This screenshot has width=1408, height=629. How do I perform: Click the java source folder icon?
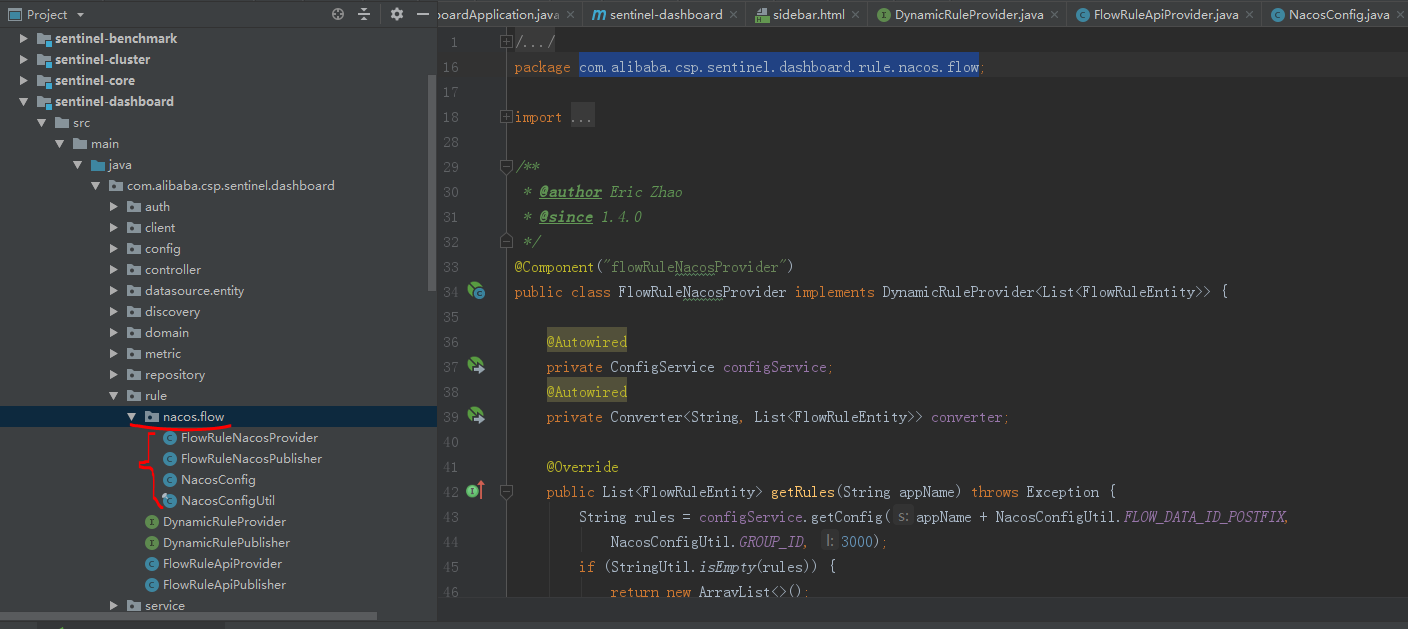[x=97, y=164]
